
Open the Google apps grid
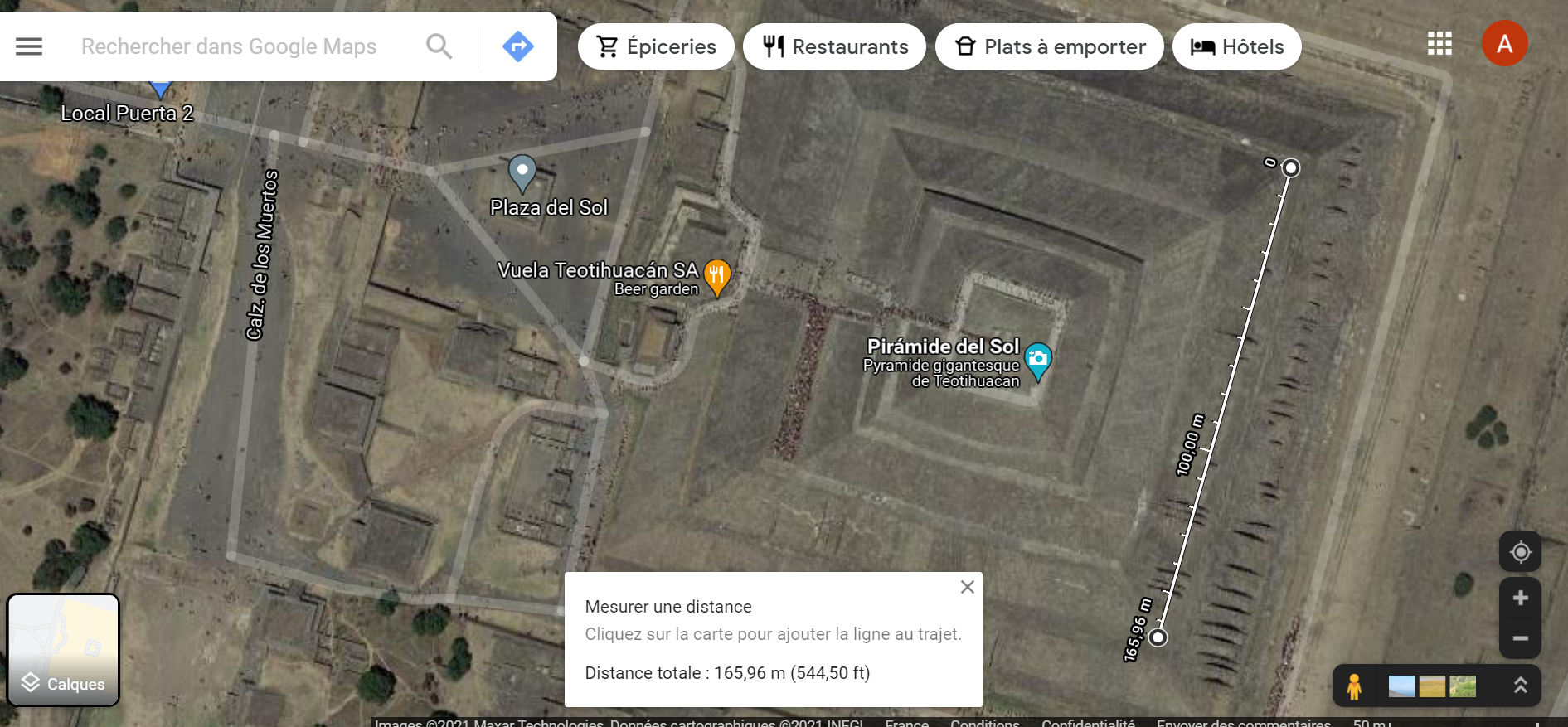tap(1439, 43)
